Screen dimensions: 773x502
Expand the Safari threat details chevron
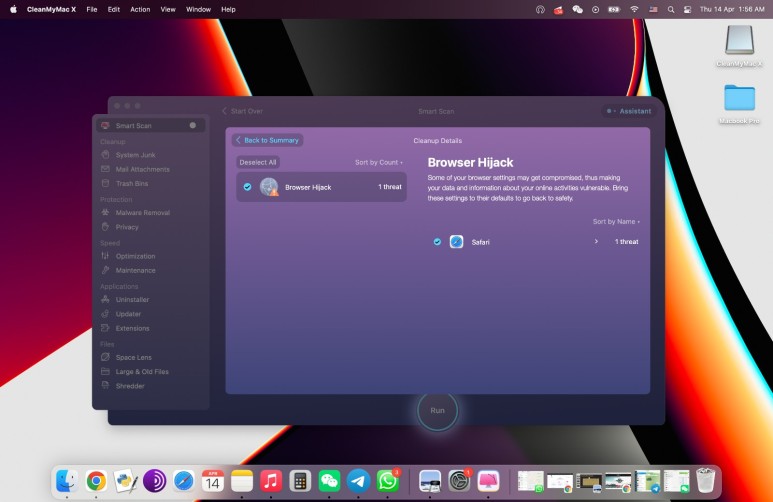[596, 242]
